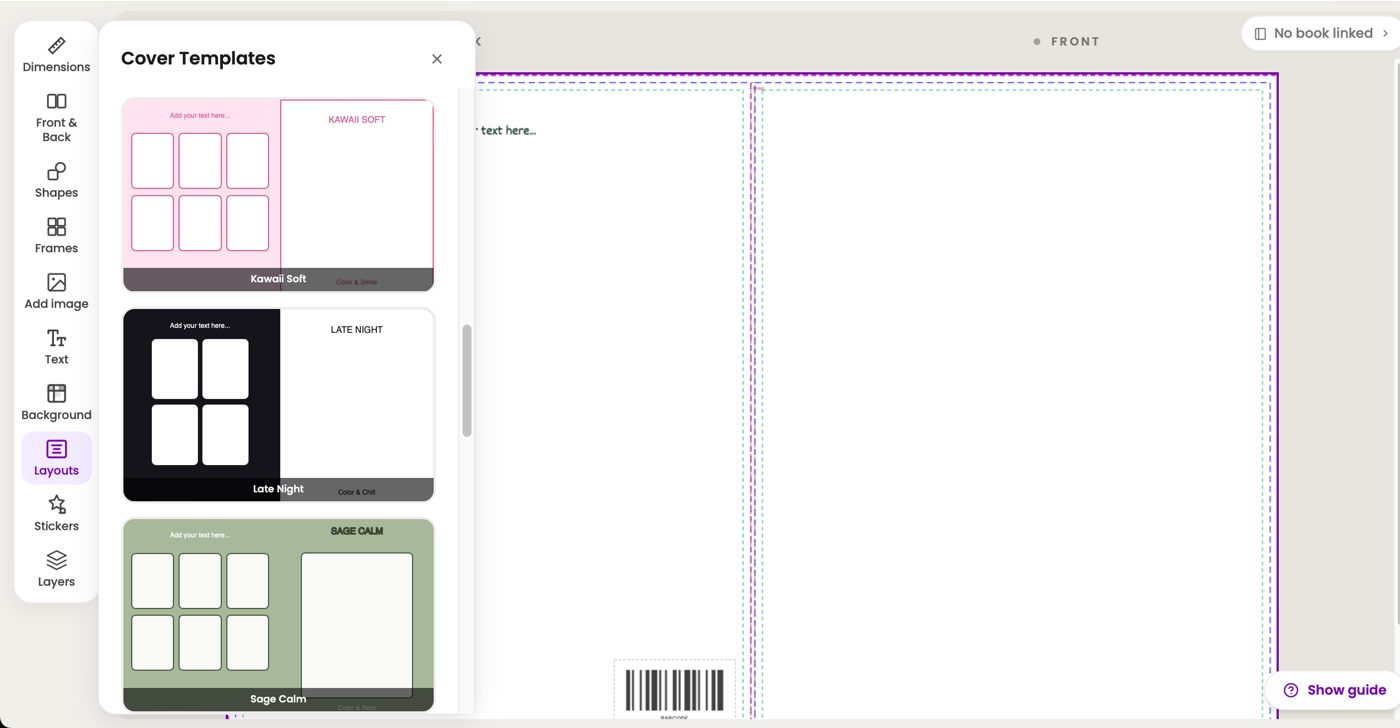The image size is (1400, 728).
Task: Select the Add image tool
Action: point(56,291)
